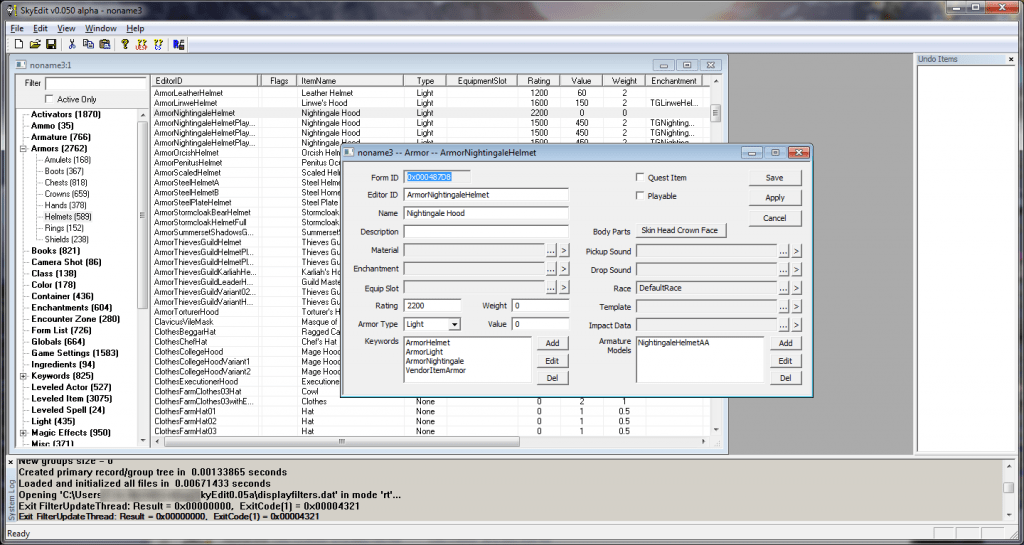Browse Race with ellipsis button

coord(784,288)
